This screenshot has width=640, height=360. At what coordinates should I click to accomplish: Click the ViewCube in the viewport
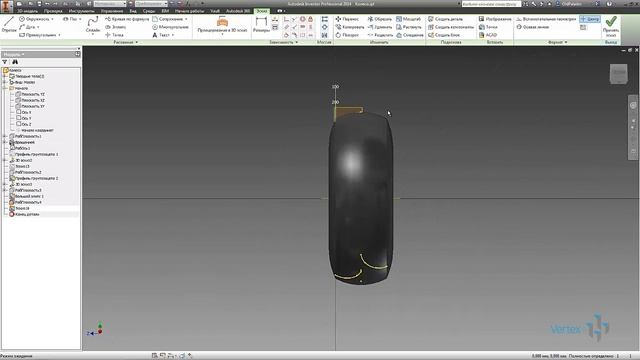[618, 74]
